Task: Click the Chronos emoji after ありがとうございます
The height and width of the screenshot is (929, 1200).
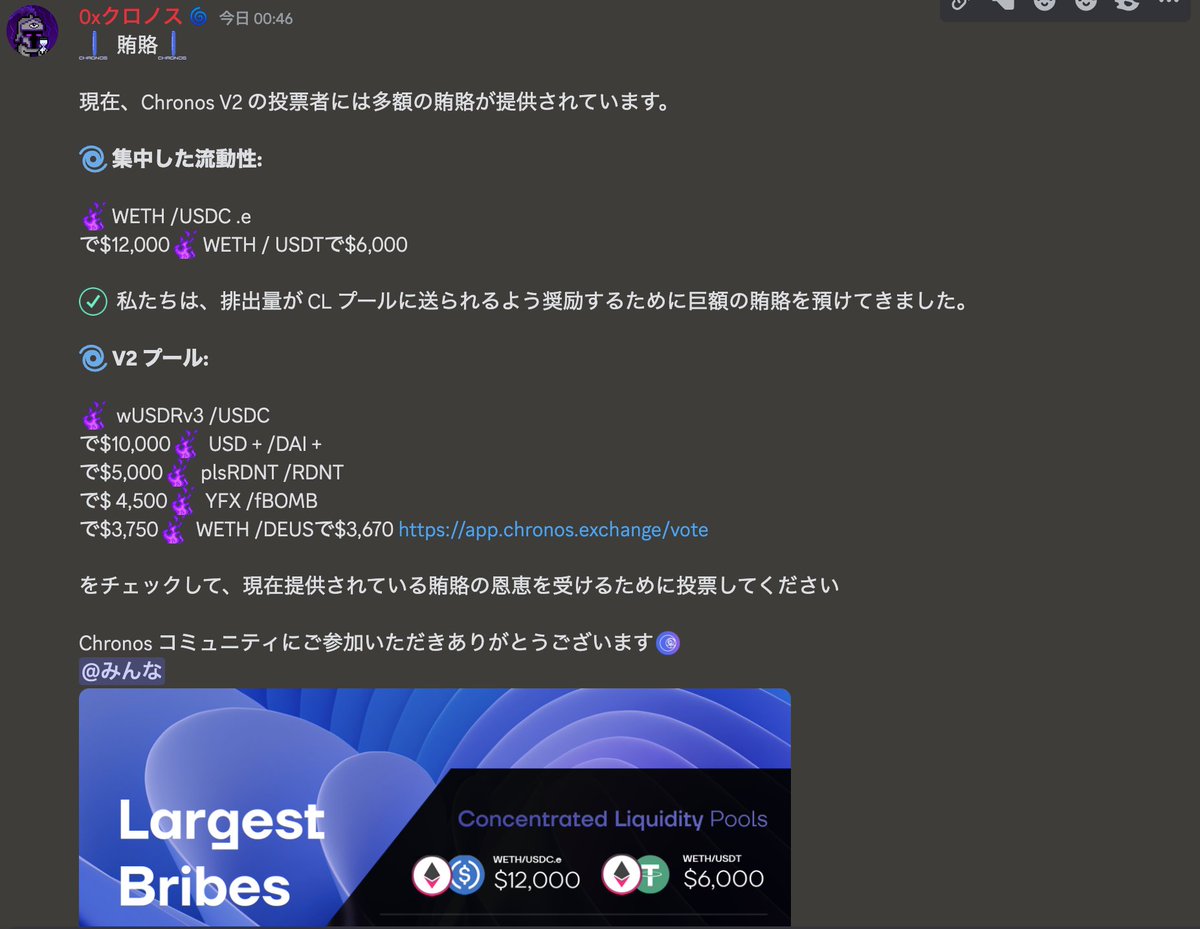Action: pyautogui.click(x=667, y=643)
